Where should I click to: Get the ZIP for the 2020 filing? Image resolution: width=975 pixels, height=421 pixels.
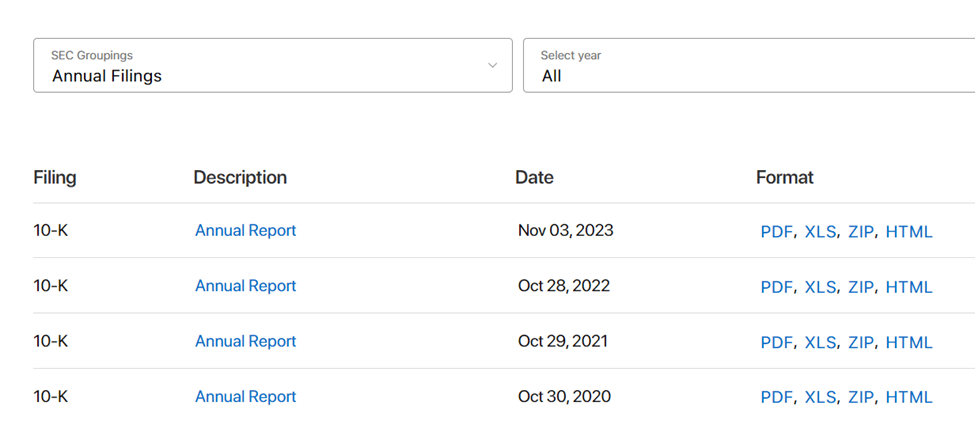click(860, 398)
